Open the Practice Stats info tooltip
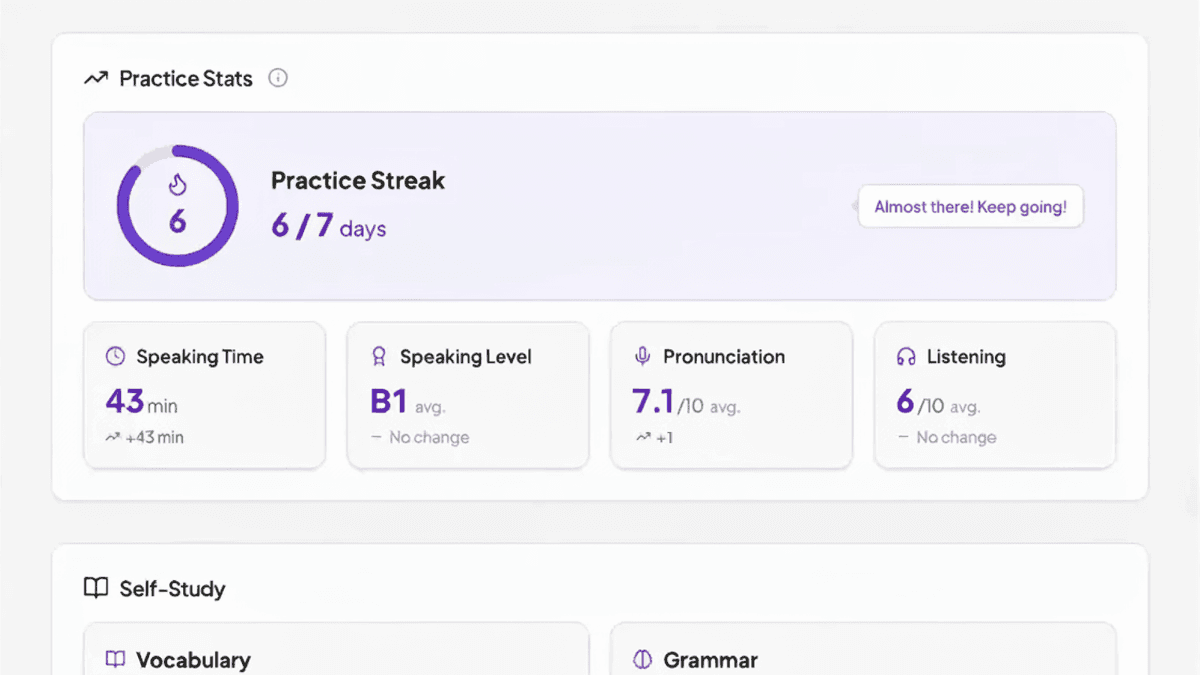 click(x=278, y=78)
